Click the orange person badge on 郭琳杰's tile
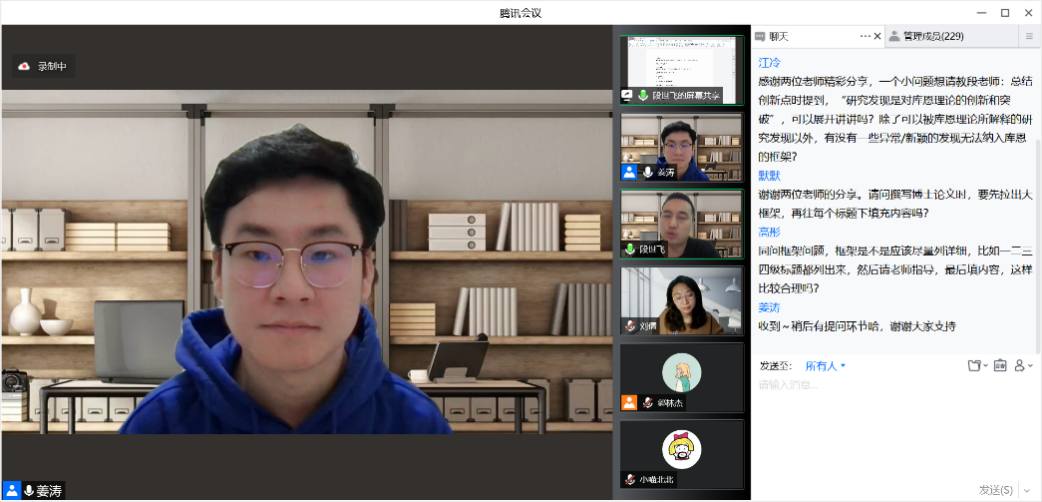The height and width of the screenshot is (502, 1042). pos(629,402)
